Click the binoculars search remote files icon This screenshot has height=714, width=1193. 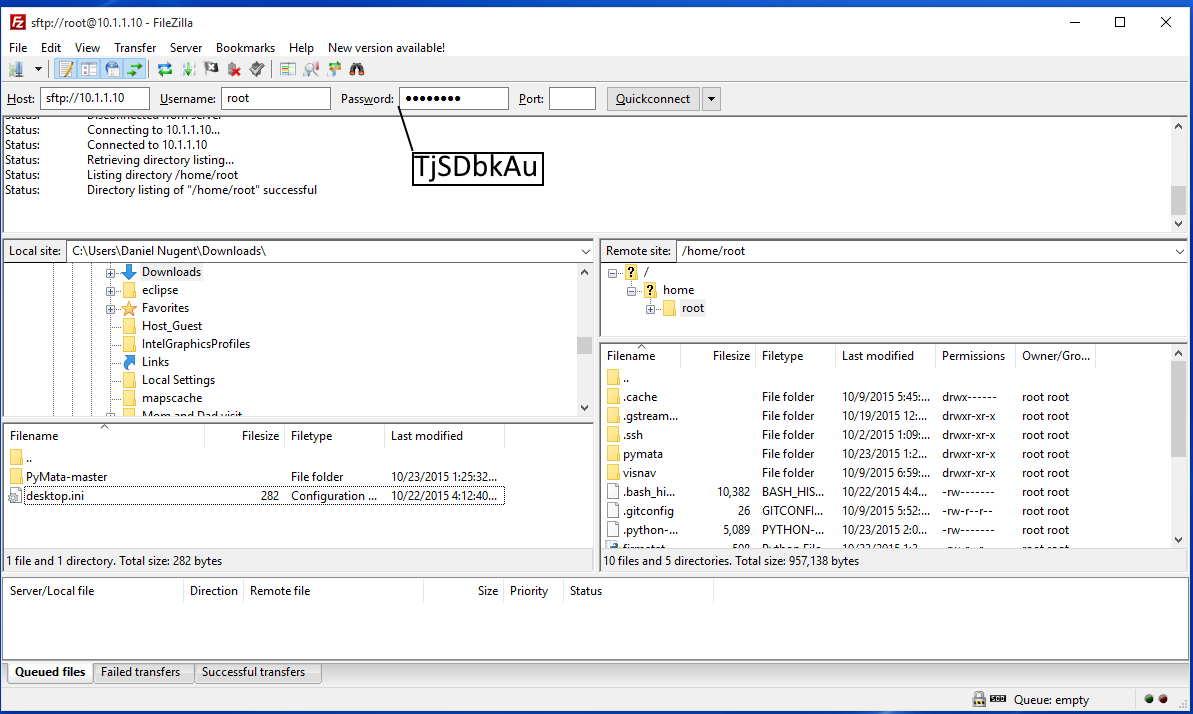[x=357, y=69]
